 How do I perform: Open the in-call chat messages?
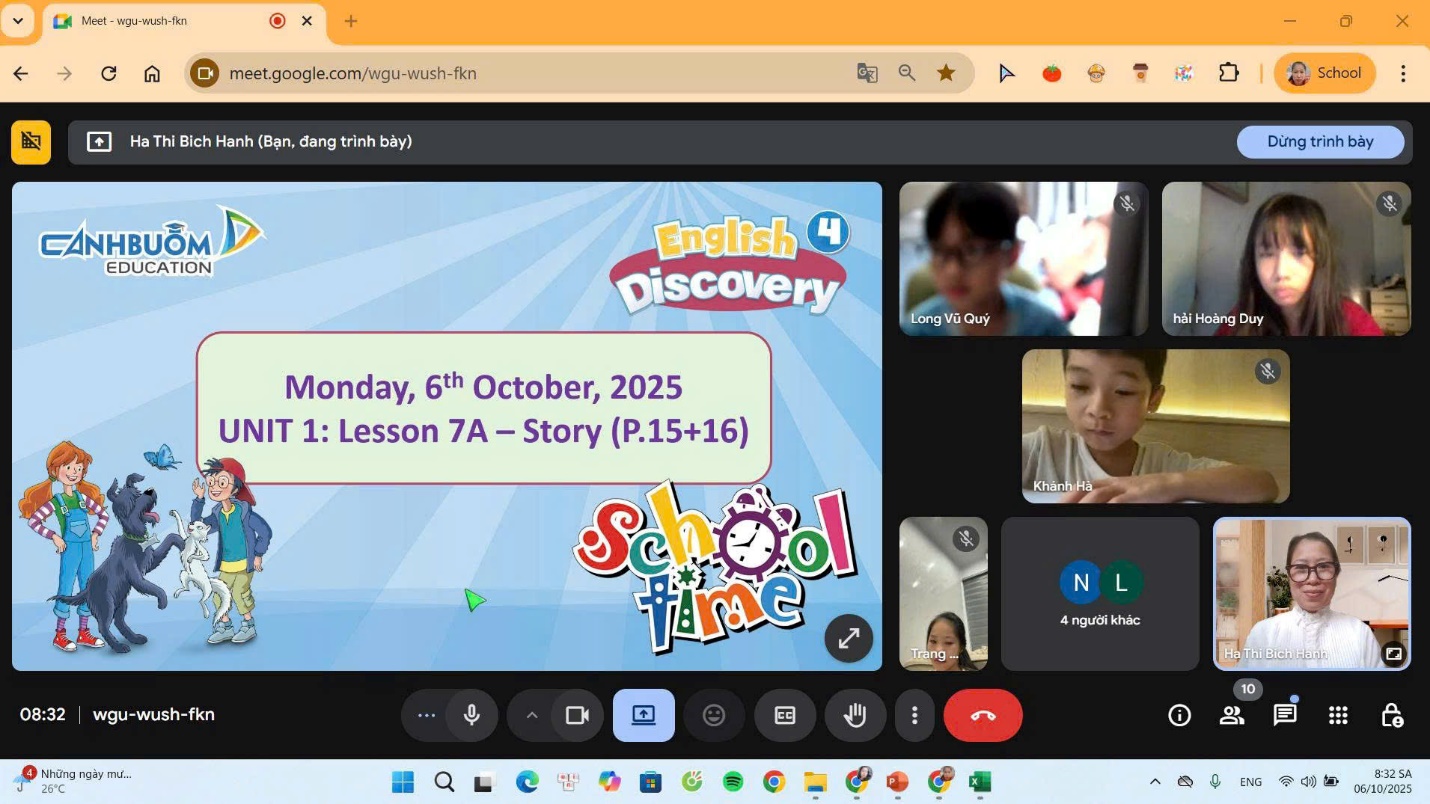click(x=1285, y=715)
